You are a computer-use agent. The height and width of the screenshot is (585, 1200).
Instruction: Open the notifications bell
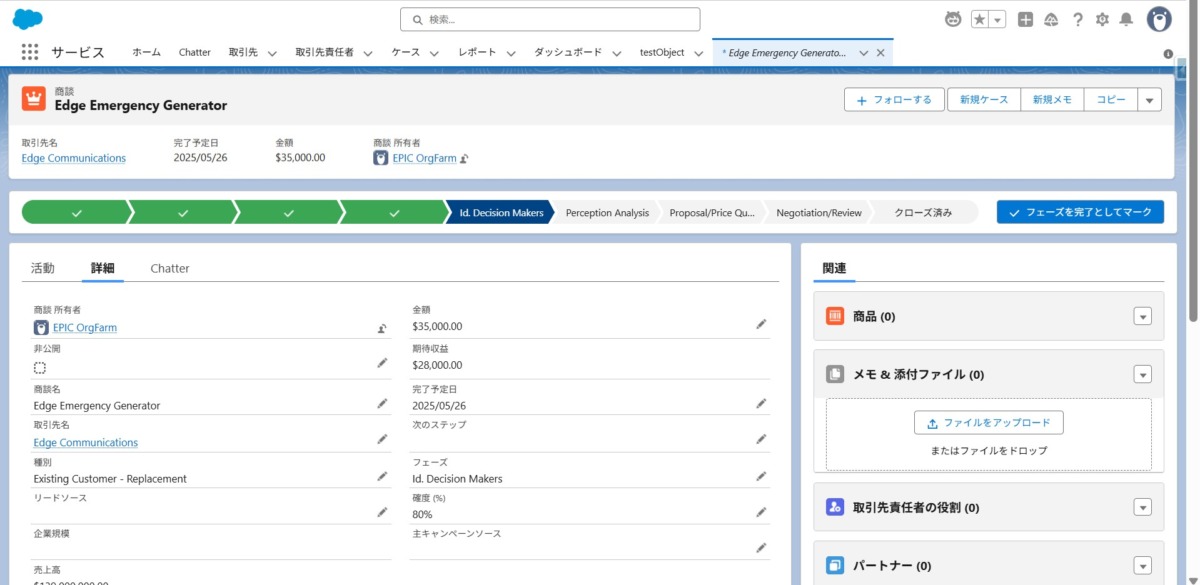click(x=1126, y=19)
